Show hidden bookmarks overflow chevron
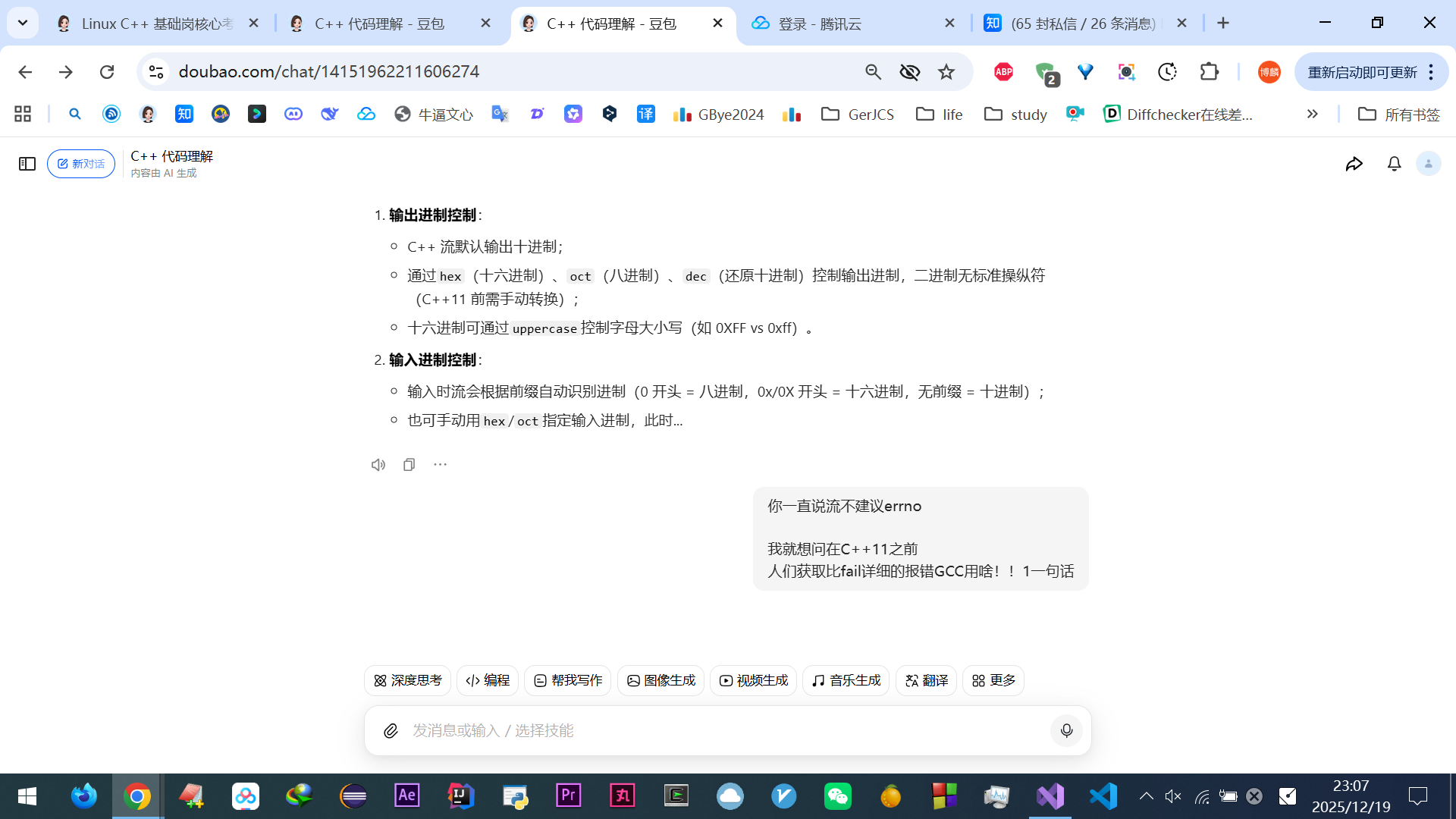Screen dimensions: 1456x819 (1312, 114)
